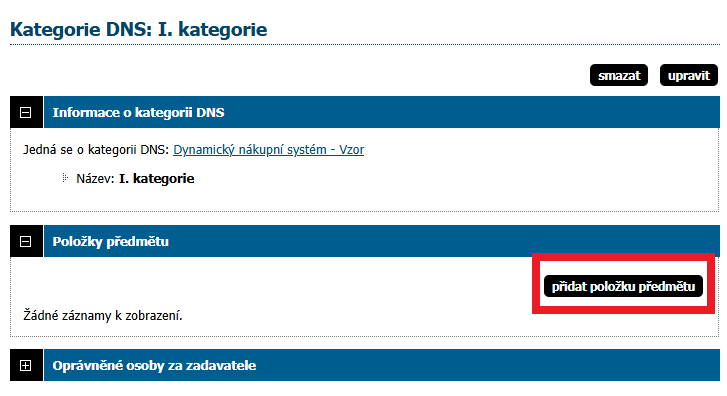Click the dotted divider line under the page title
This screenshot has width=727, height=396.
tap(365, 45)
